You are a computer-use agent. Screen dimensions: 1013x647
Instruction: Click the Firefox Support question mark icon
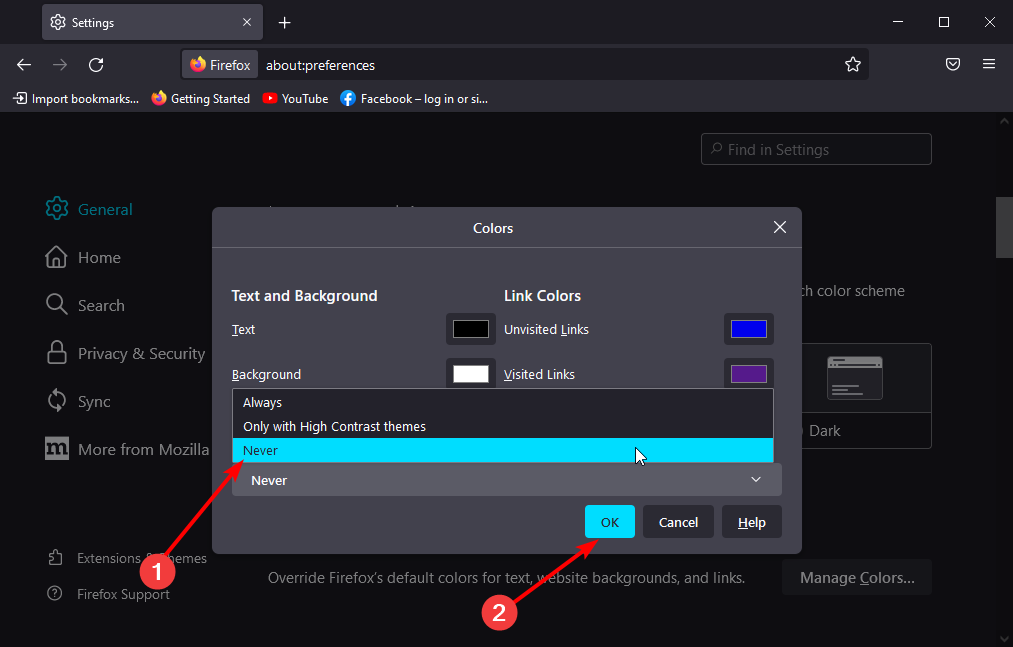(x=55, y=593)
